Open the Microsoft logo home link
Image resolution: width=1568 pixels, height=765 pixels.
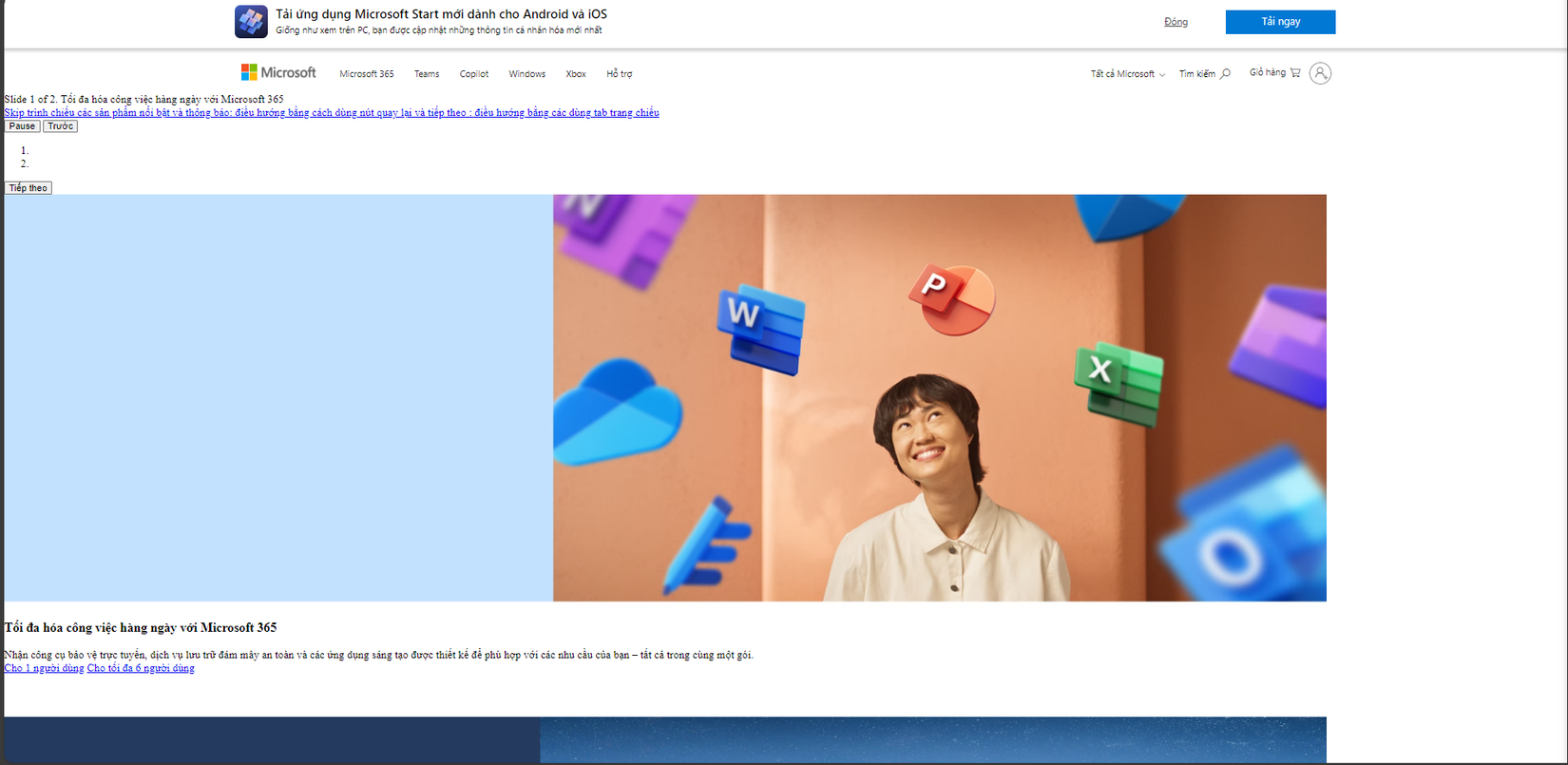[278, 72]
